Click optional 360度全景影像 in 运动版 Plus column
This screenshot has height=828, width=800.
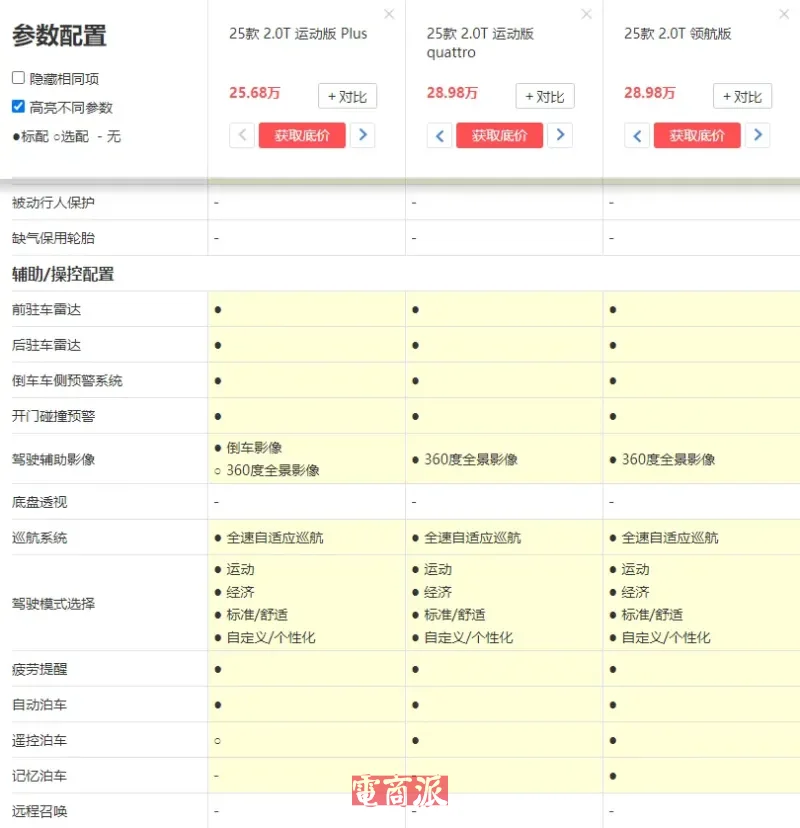[x=273, y=471]
